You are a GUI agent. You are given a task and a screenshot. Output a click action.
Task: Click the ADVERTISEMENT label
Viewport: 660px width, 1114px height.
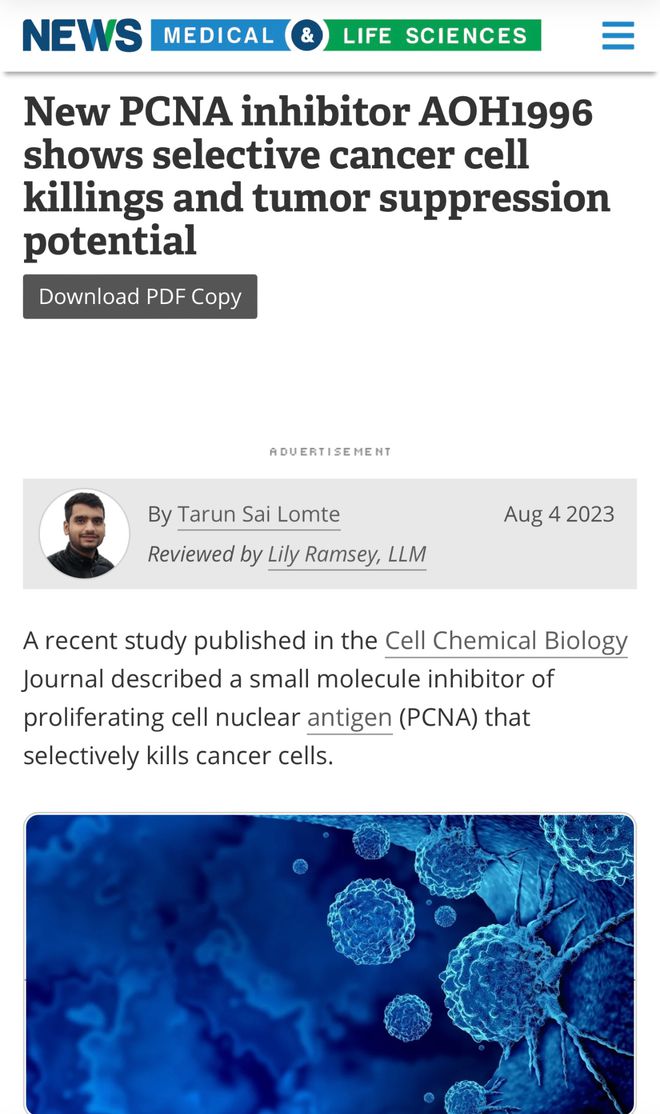pyautogui.click(x=330, y=452)
